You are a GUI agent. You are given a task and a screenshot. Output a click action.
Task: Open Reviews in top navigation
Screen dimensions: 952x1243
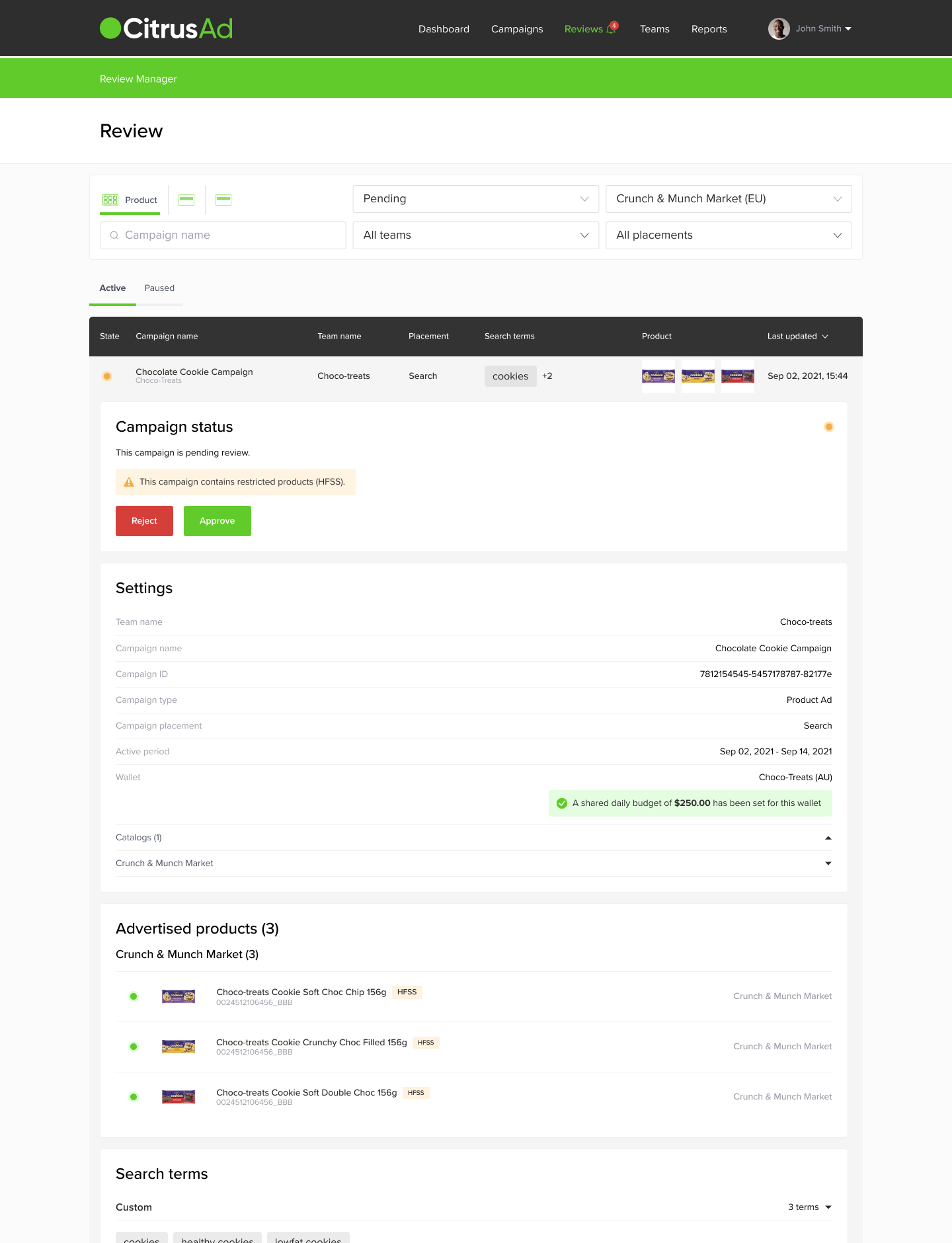584,29
